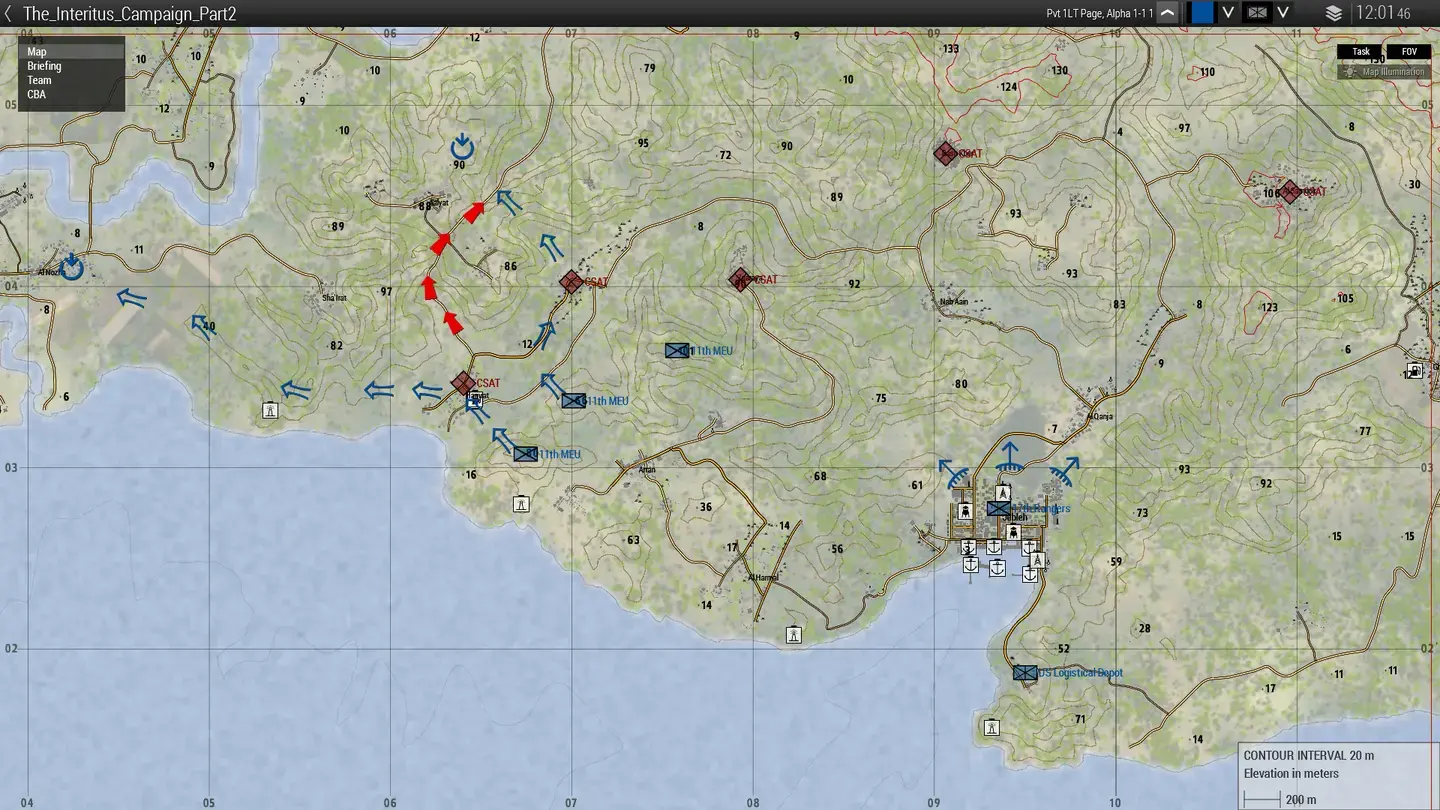
Task: Open the channel color dropdown
Action: coord(1228,12)
